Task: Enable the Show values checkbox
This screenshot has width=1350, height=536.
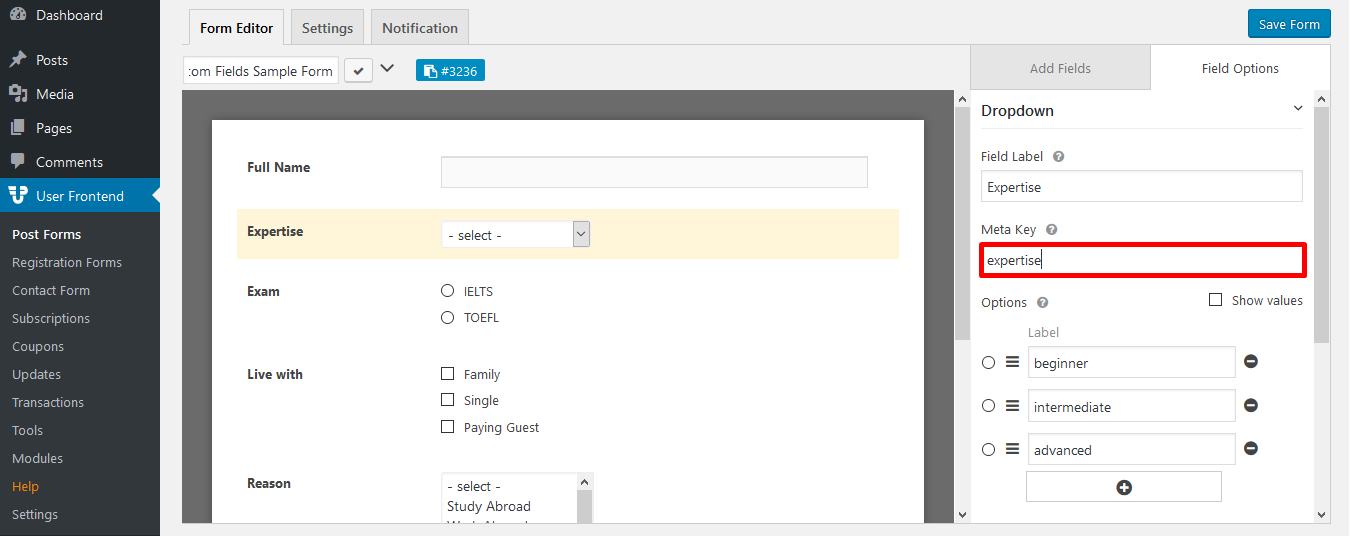Action: click(1216, 300)
